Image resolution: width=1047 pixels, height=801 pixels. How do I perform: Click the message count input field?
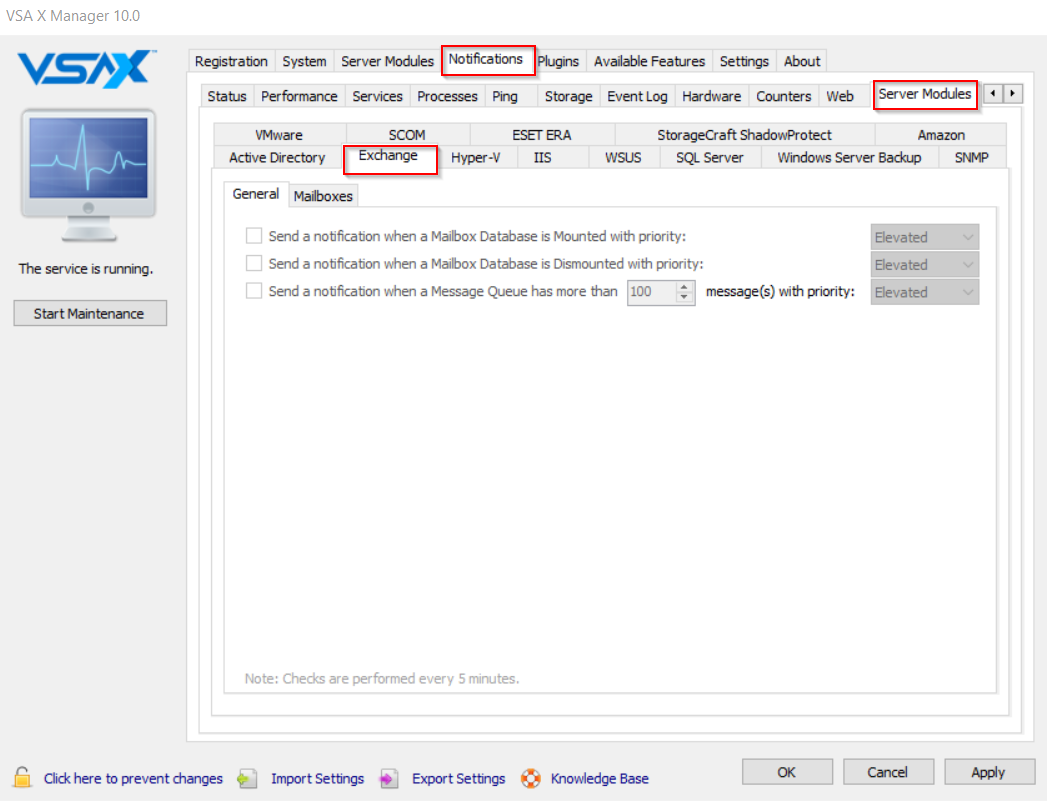[652, 292]
